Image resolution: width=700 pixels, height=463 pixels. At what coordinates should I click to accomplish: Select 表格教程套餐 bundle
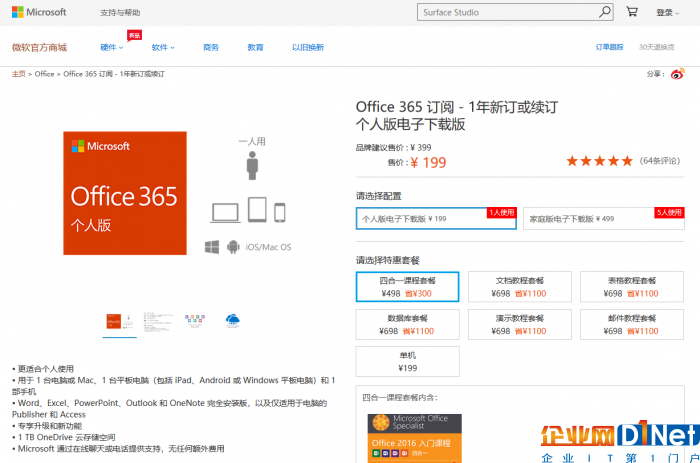[632, 287]
